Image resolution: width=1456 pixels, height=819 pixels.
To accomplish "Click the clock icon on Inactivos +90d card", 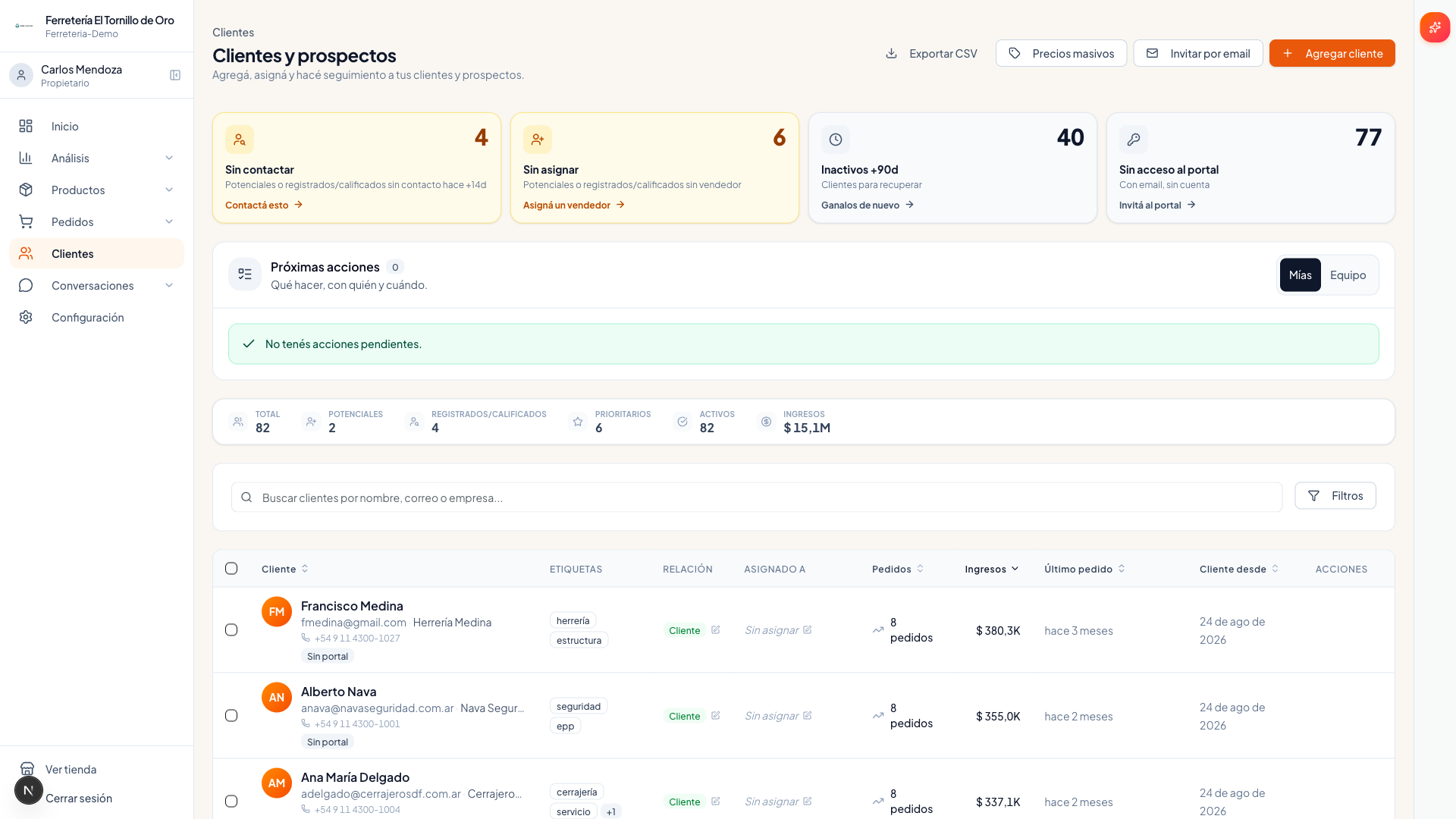I will click(836, 140).
